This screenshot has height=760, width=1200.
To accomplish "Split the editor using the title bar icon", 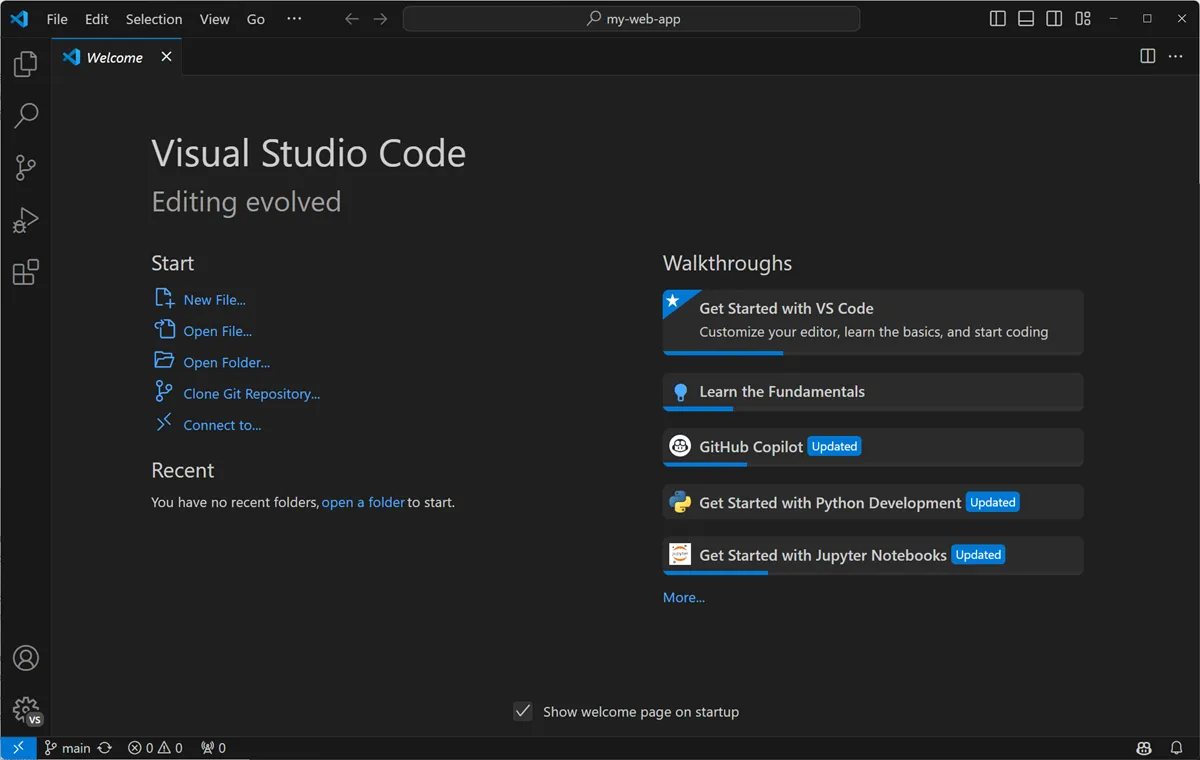I will pos(1146,56).
